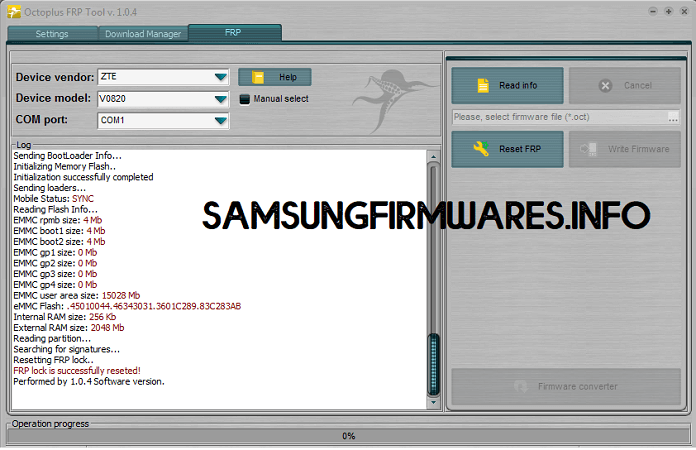This screenshot has width=696, height=450.
Task: Click the log line 'Searching for signatures...'
Action: [66, 349]
